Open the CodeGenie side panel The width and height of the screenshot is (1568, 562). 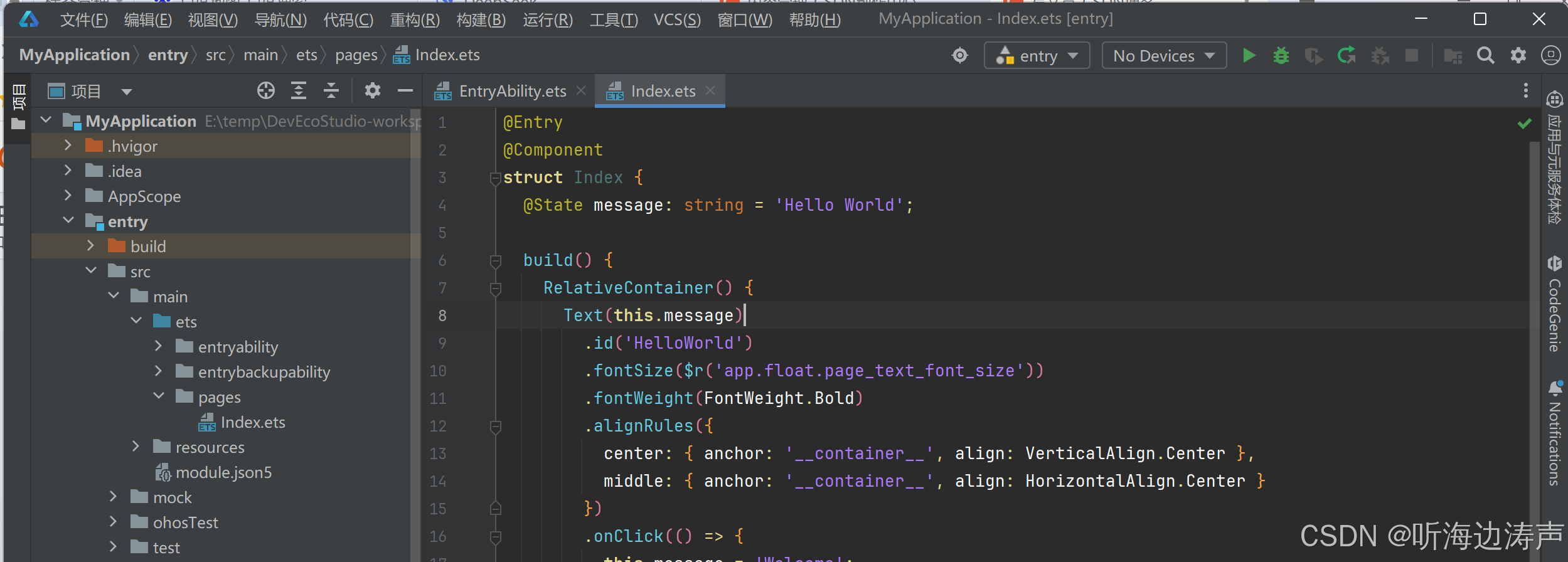pos(1554,304)
